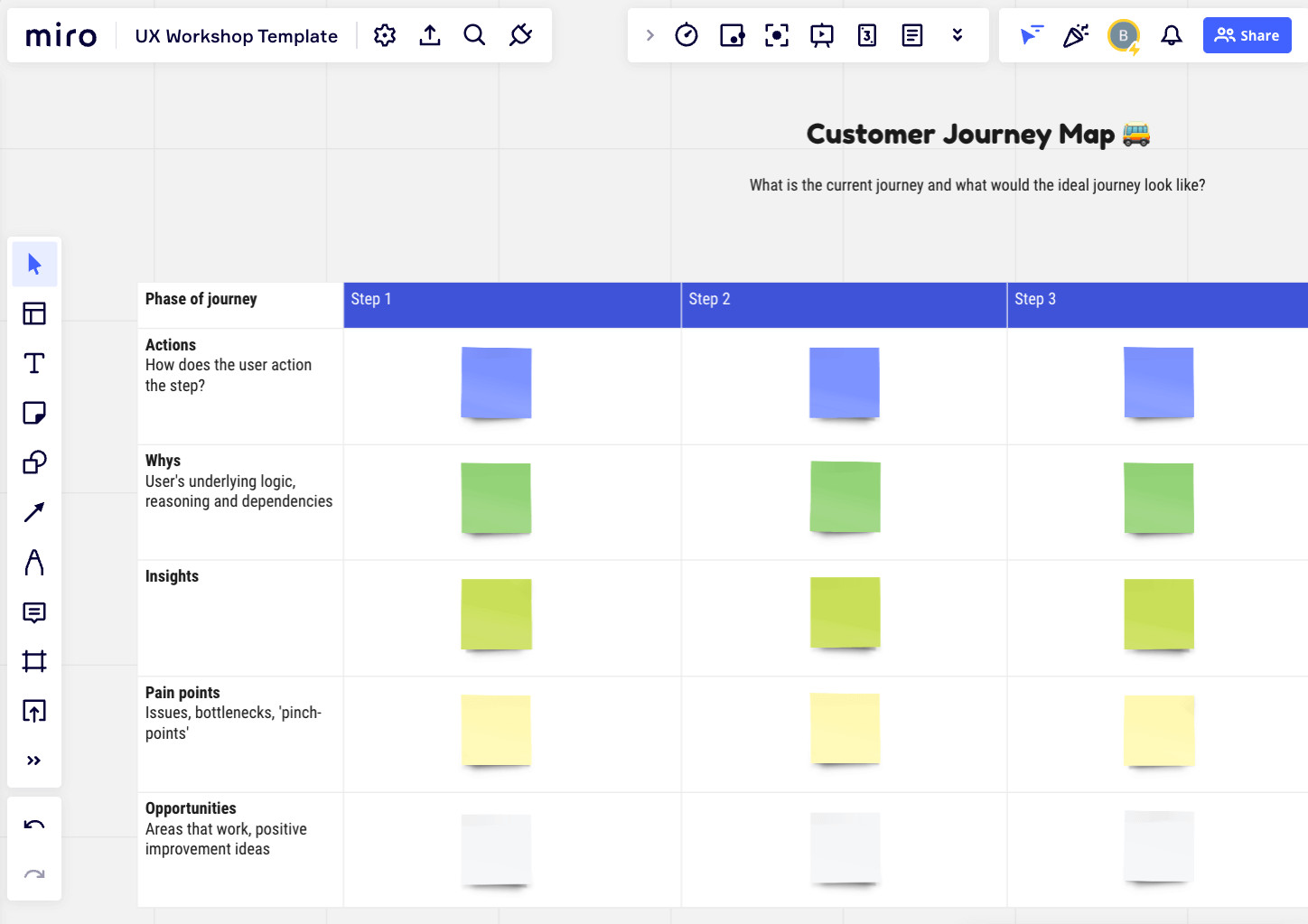1308x924 pixels.
Task: Select the Shapes tool
Action: click(34, 462)
